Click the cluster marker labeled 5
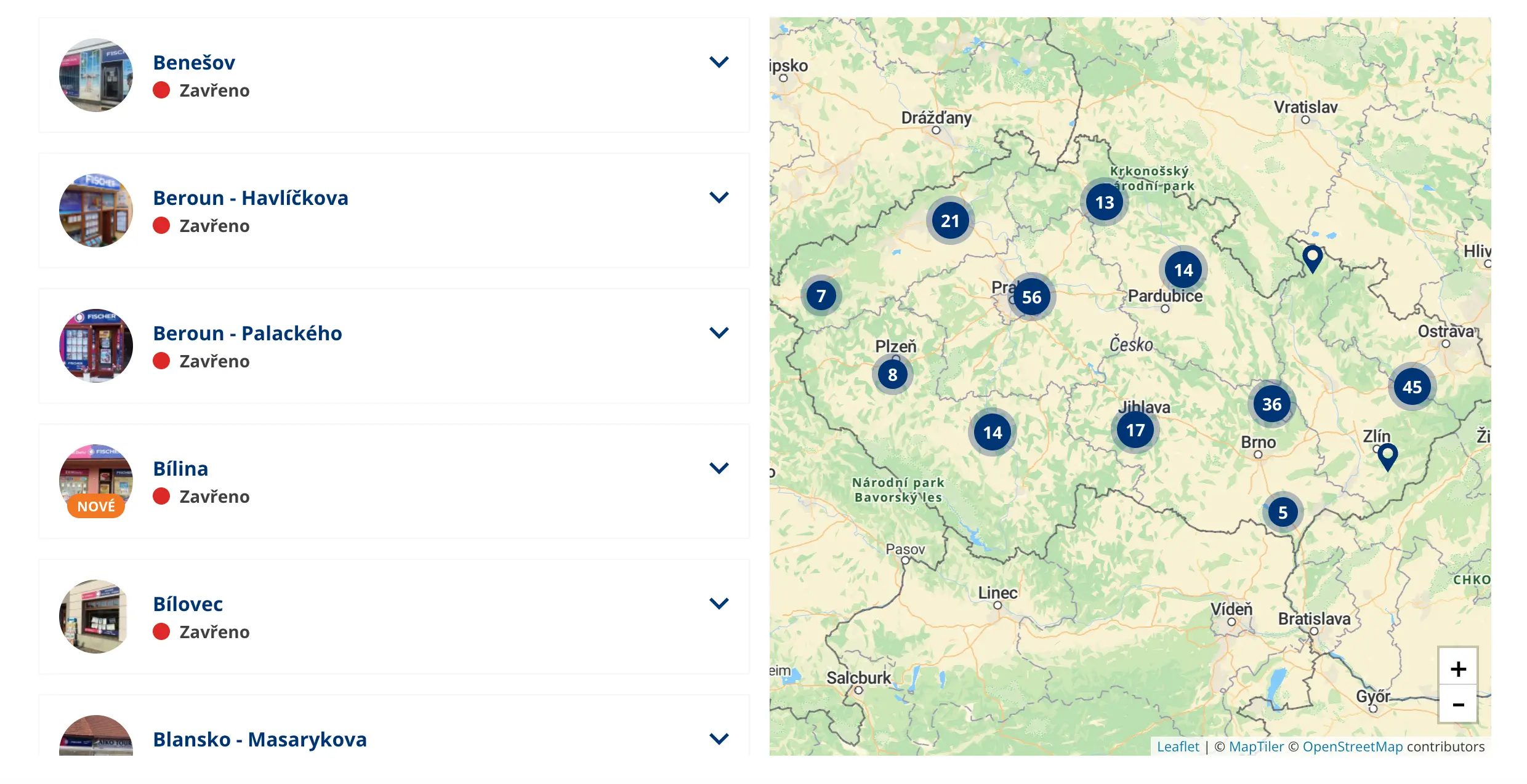Screen dimensions: 1527x784 point(1283,513)
